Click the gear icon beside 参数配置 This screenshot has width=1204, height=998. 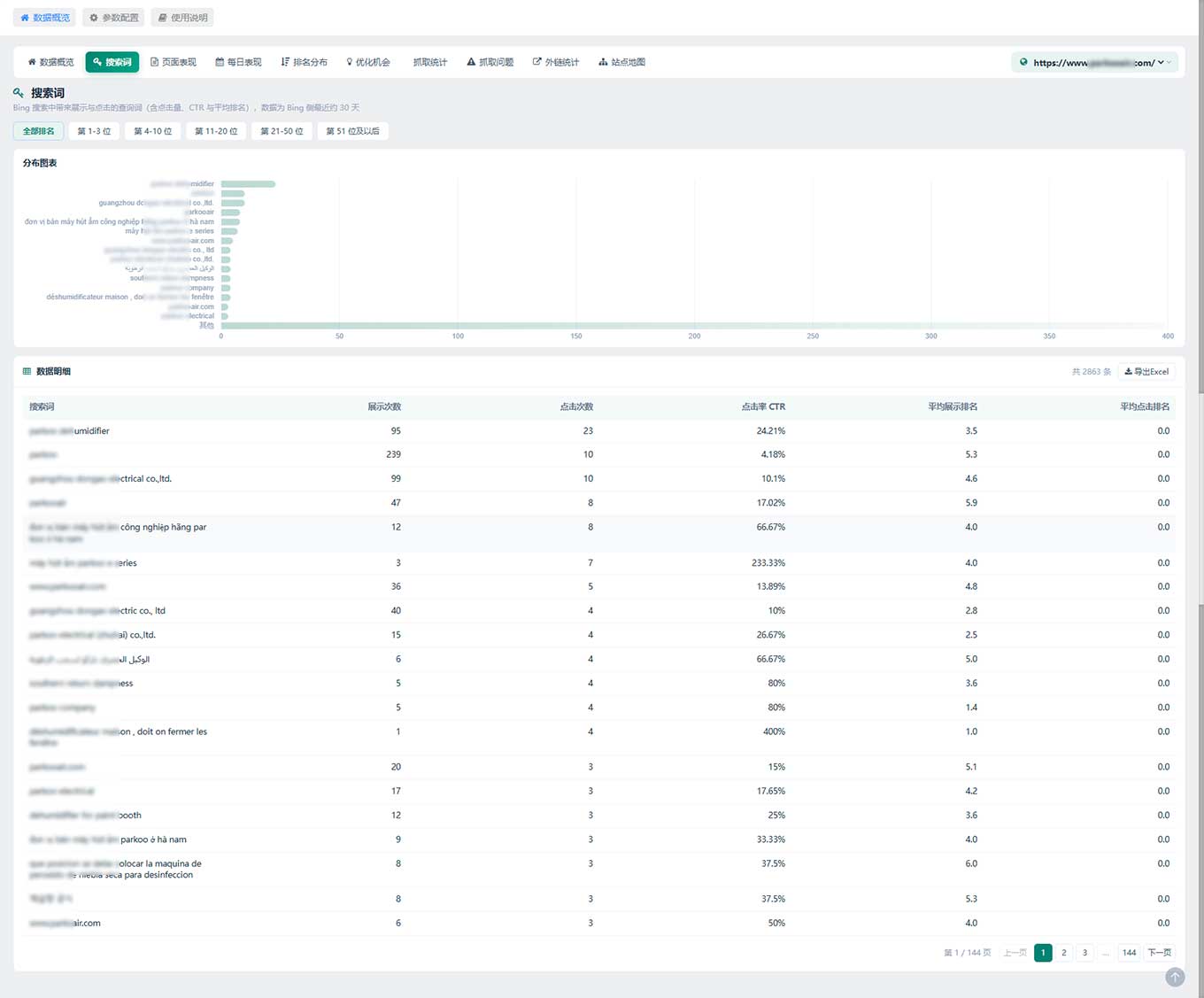point(94,18)
